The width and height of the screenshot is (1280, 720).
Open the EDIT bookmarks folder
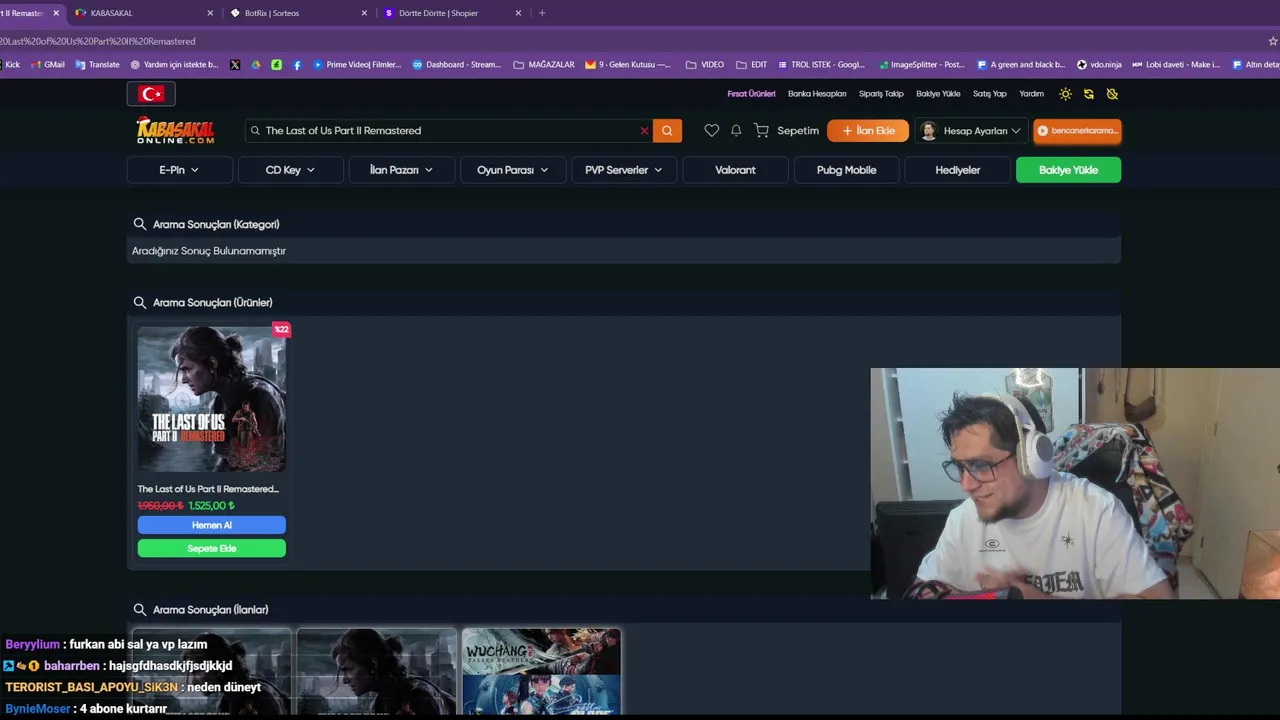752,64
